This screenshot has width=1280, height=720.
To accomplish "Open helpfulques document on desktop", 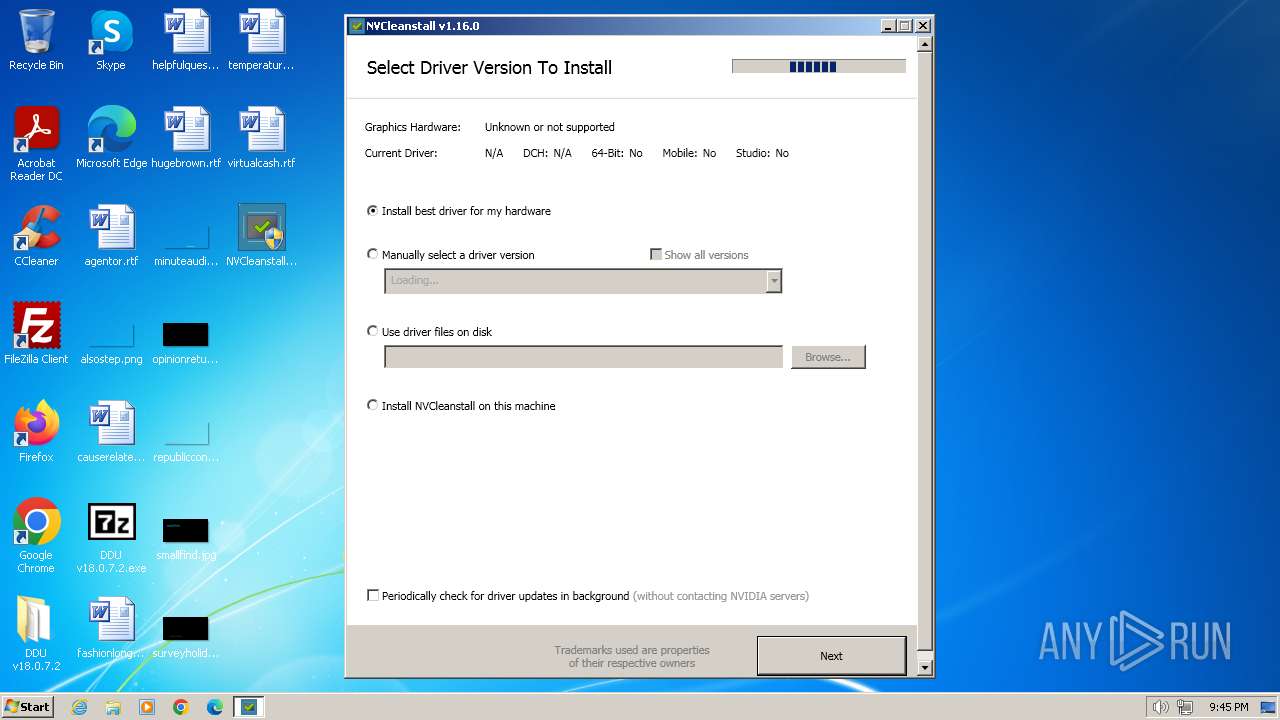I will click(186, 41).
